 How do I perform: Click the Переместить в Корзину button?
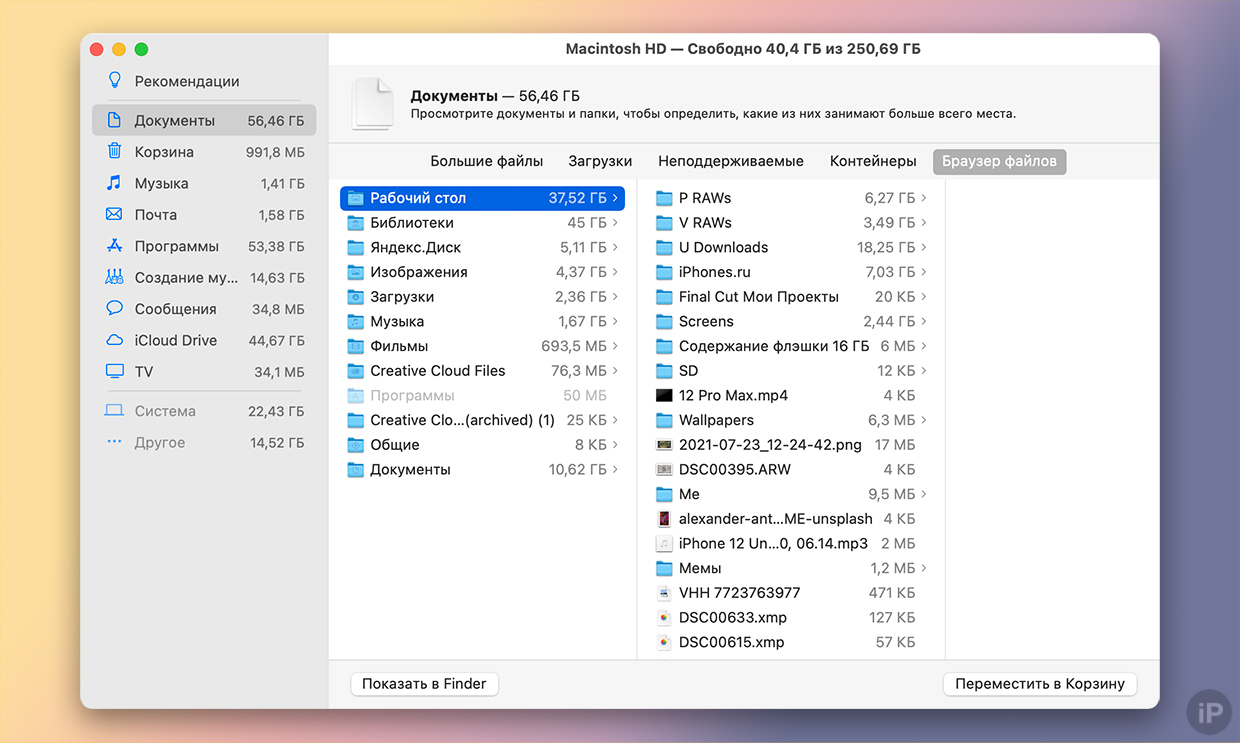1039,684
